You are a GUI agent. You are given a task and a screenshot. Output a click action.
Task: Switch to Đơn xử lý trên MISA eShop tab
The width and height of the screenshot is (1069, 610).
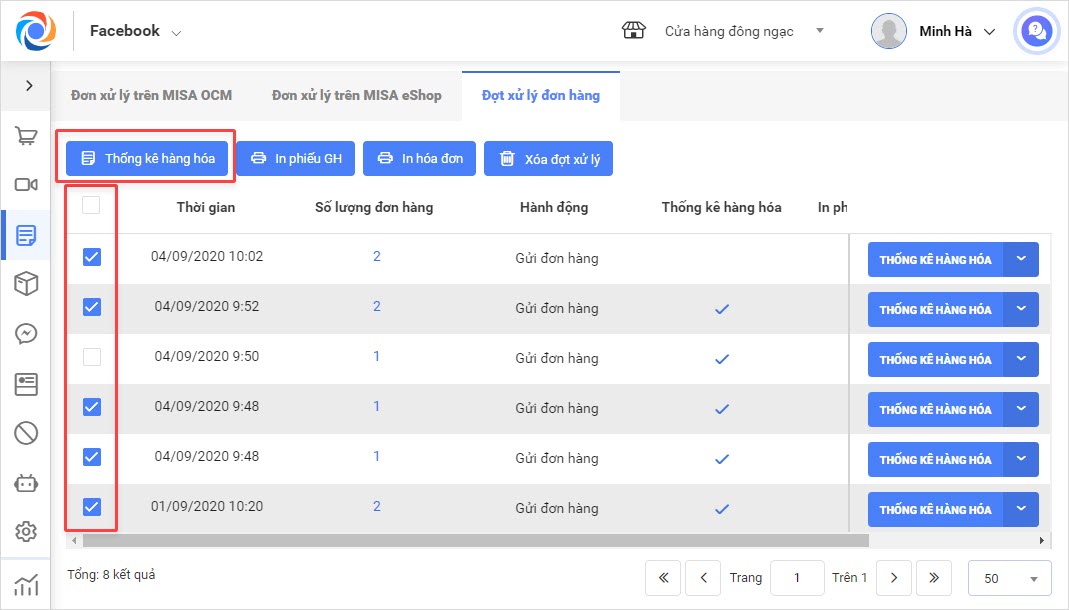pos(356,96)
